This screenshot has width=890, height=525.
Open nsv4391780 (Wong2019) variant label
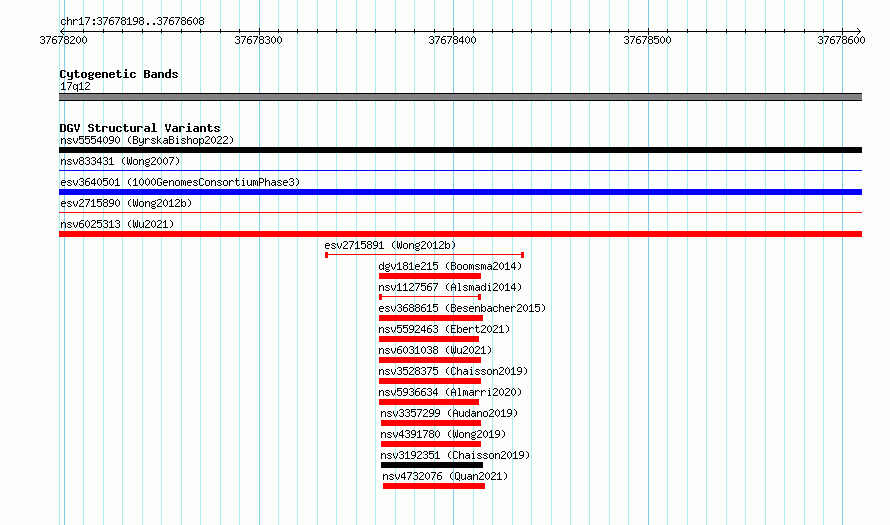[x=443, y=434]
